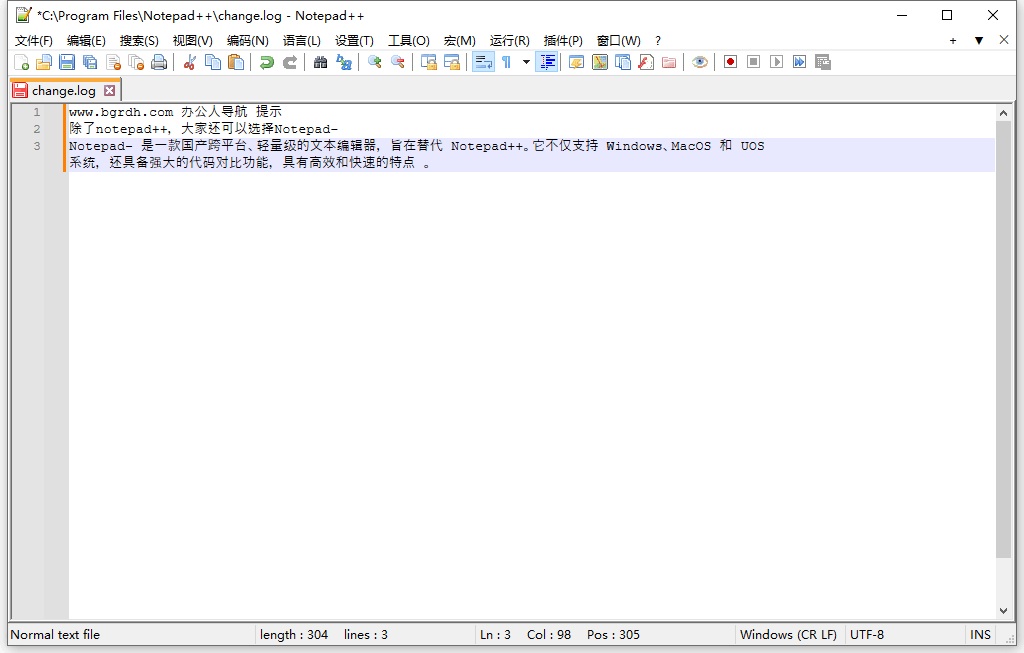Playback the recorded macro icon

coord(777,61)
